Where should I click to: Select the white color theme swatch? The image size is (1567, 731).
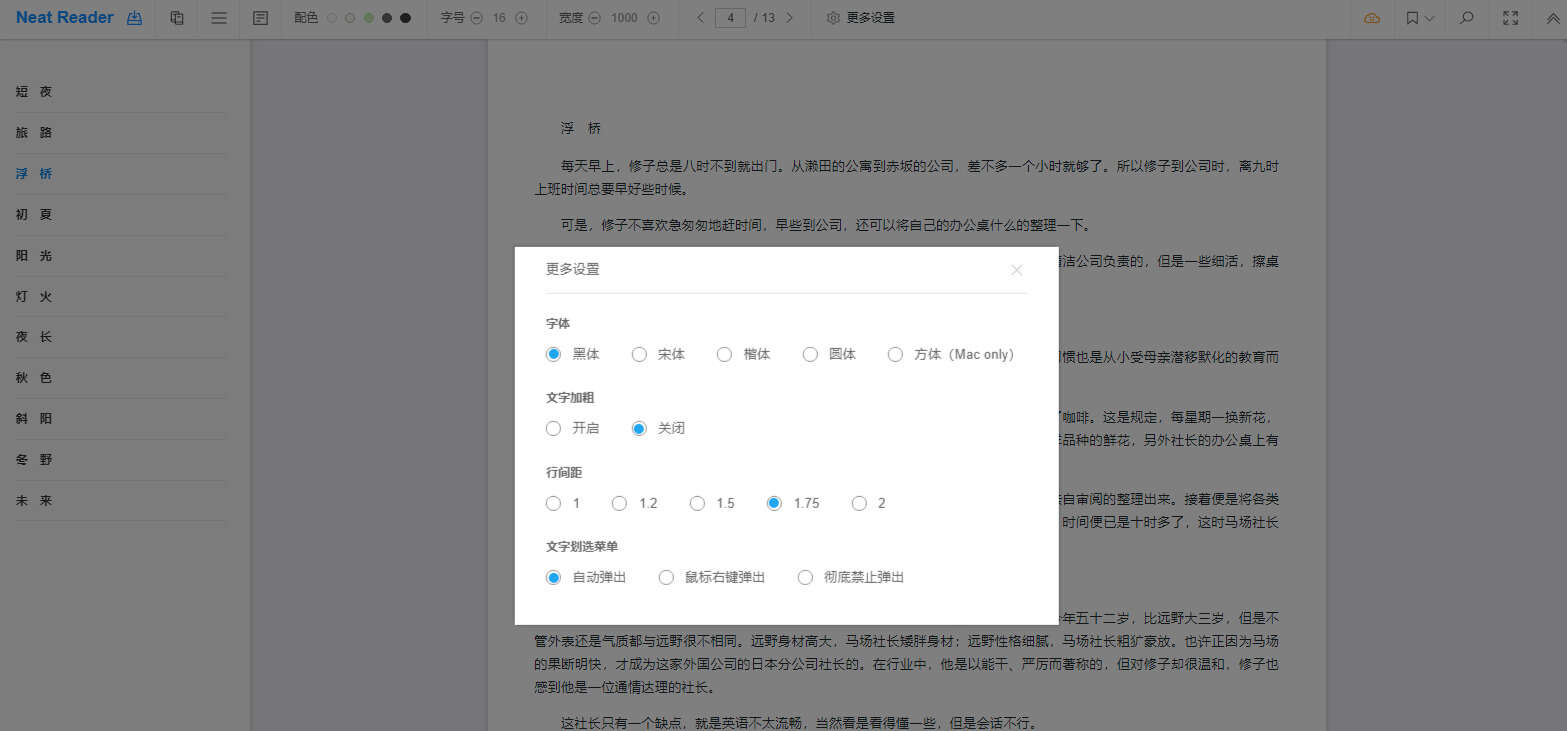pyautogui.click(x=332, y=18)
